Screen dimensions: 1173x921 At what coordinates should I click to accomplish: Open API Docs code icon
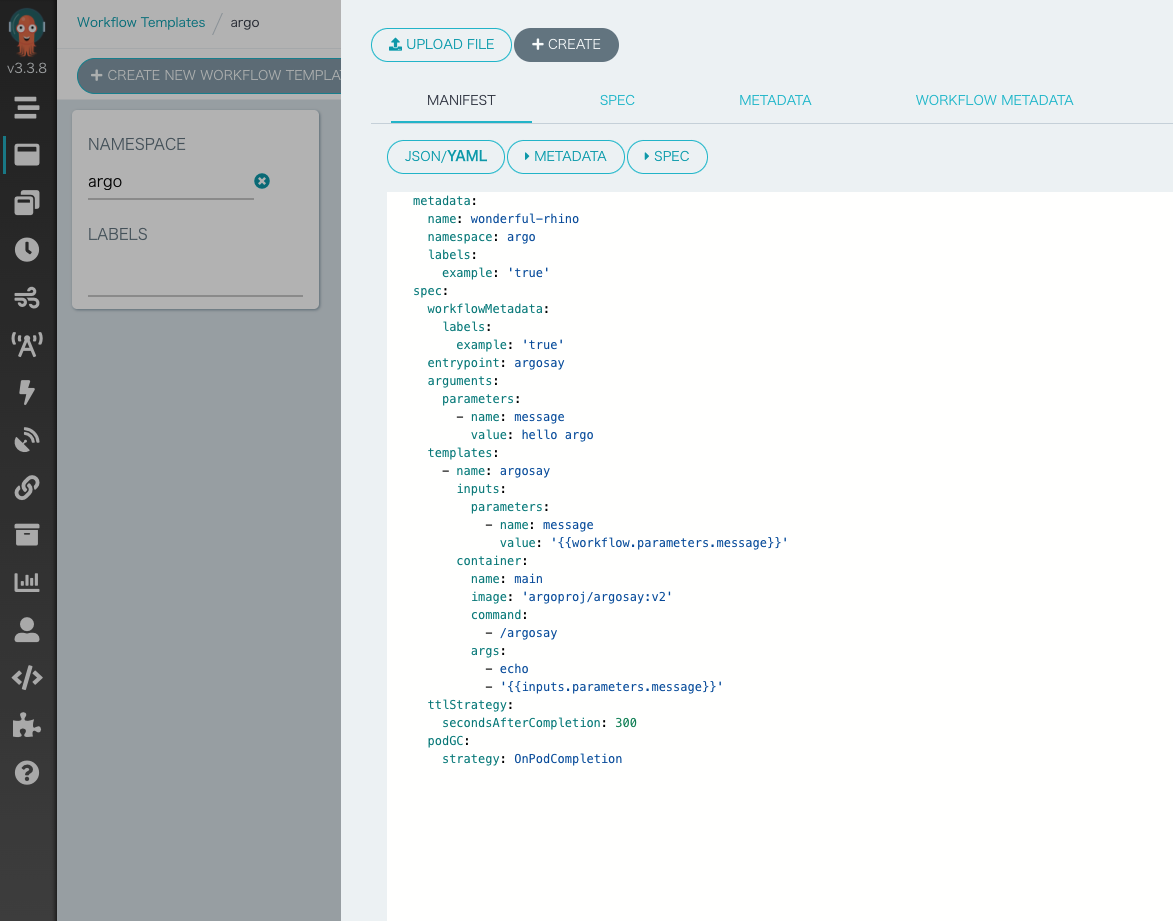tap(27, 678)
